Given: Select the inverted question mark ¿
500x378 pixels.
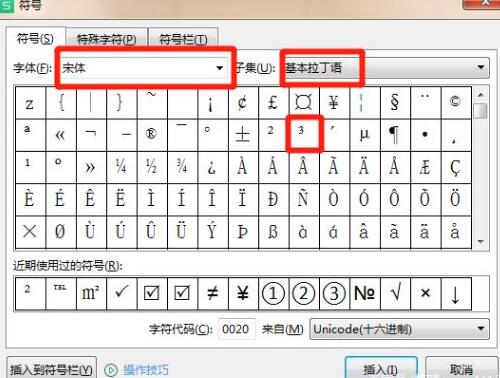Looking at the screenshot, I should pyautogui.click(x=213, y=167).
